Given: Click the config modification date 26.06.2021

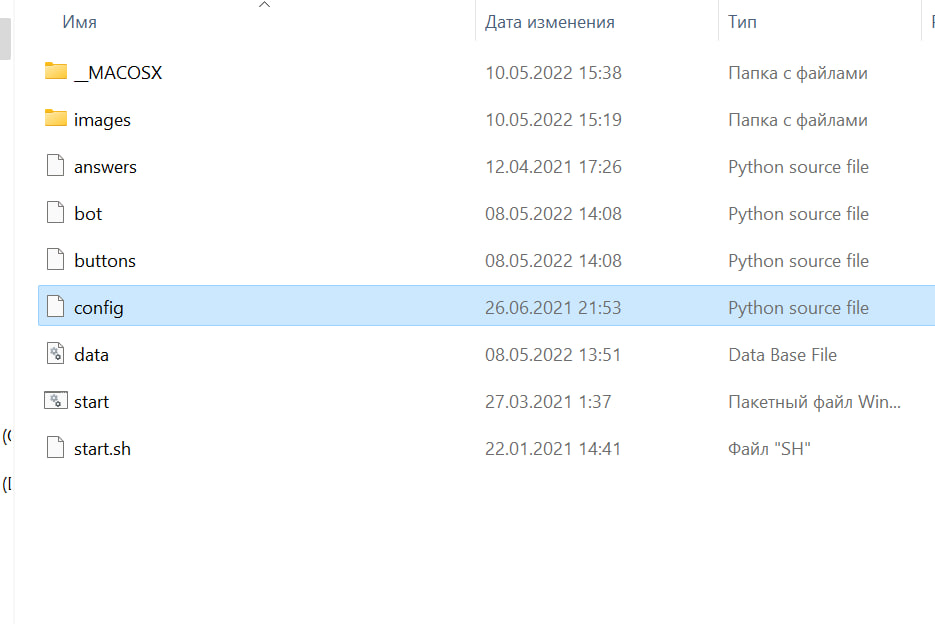Looking at the screenshot, I should [553, 308].
